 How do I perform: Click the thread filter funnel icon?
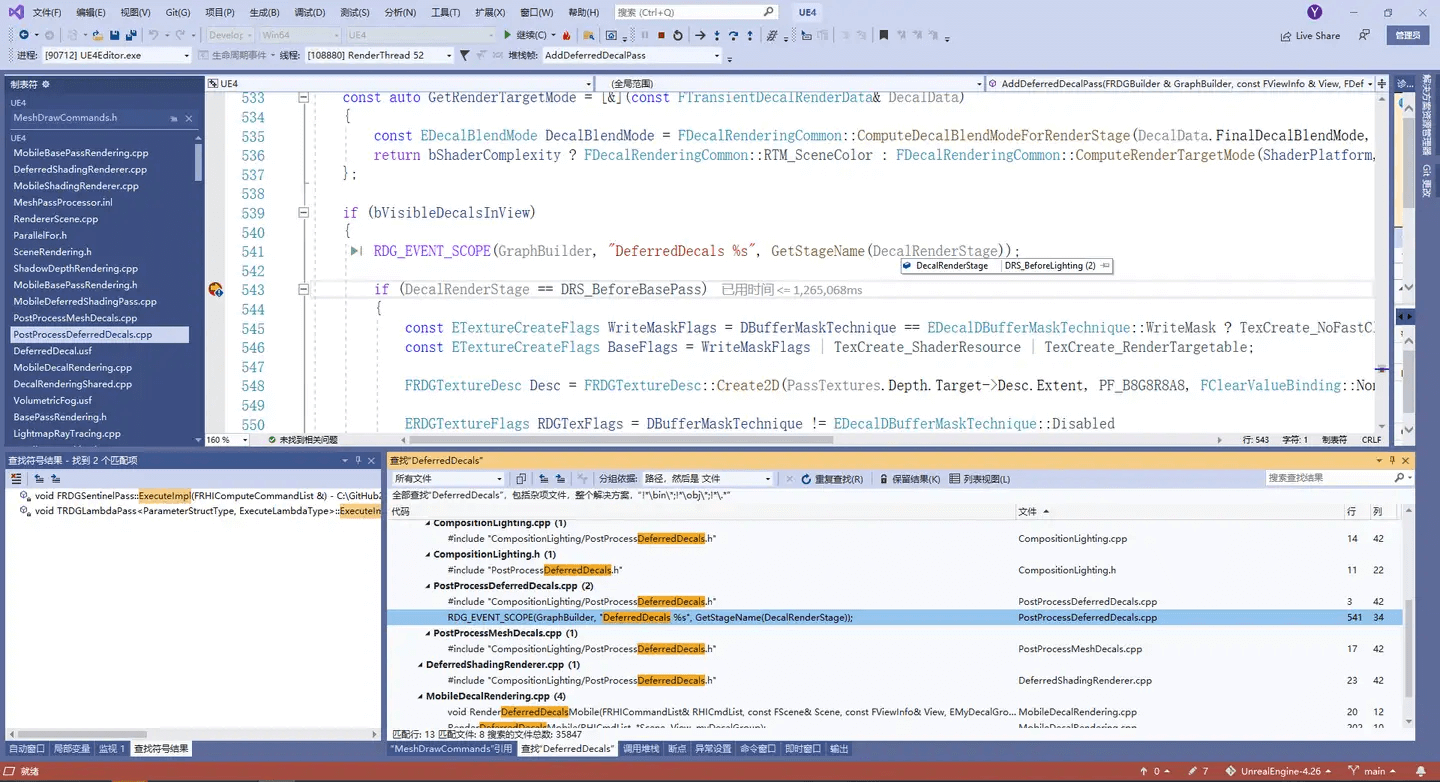point(464,56)
